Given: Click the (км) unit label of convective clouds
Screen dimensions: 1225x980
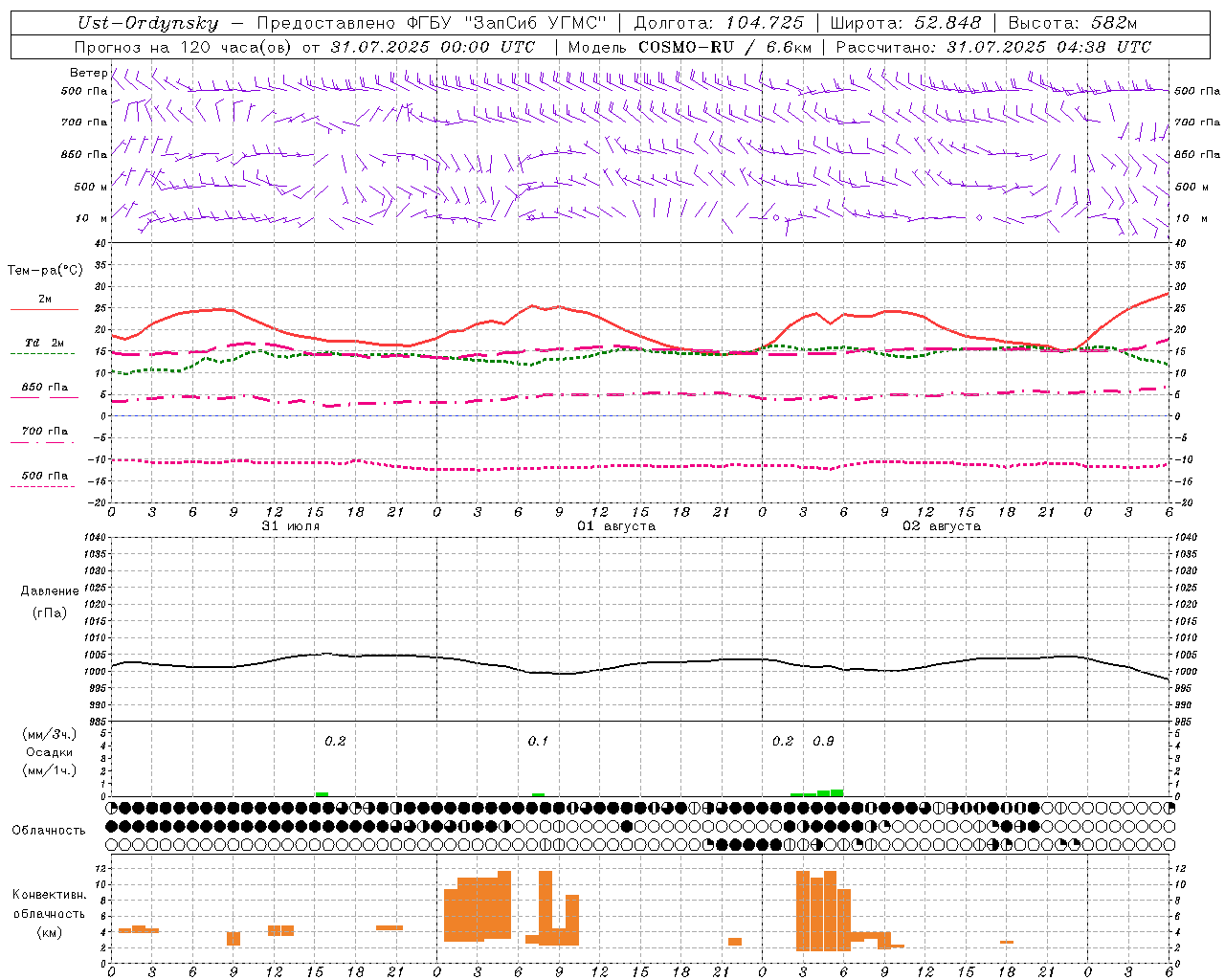Looking at the screenshot, I should pos(49,932).
